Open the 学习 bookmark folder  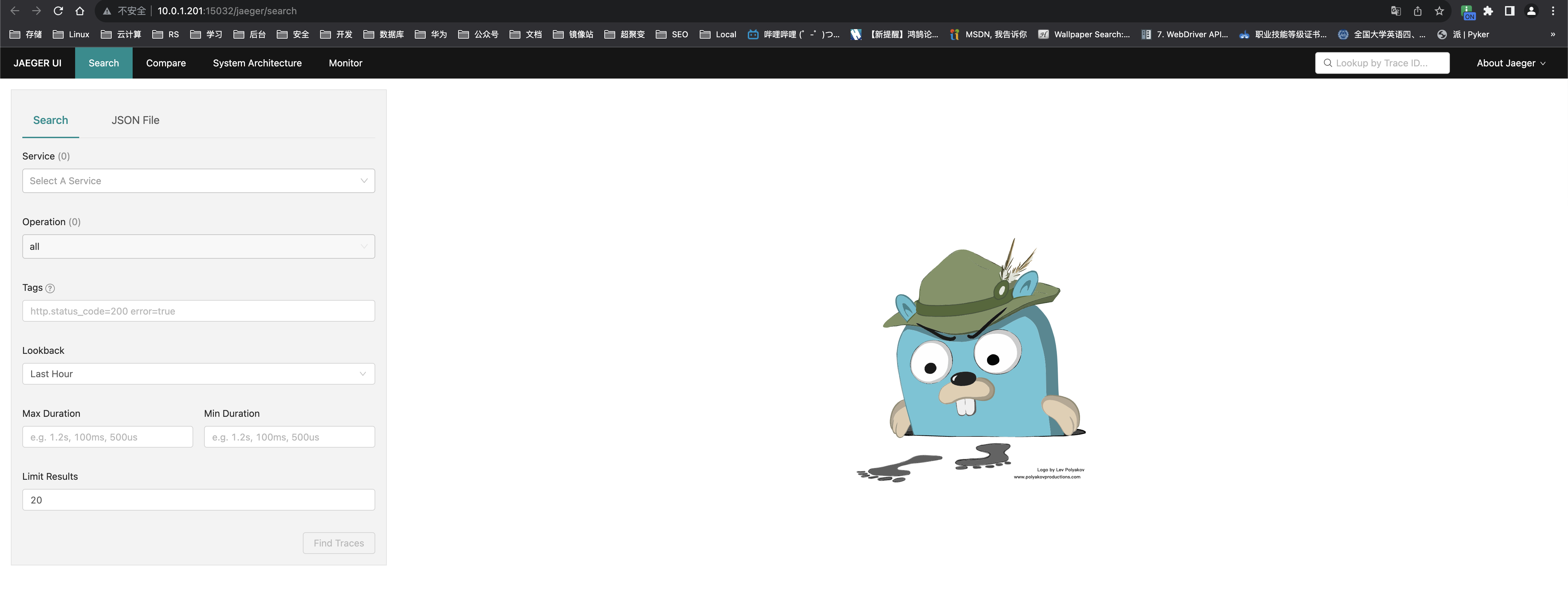click(206, 34)
